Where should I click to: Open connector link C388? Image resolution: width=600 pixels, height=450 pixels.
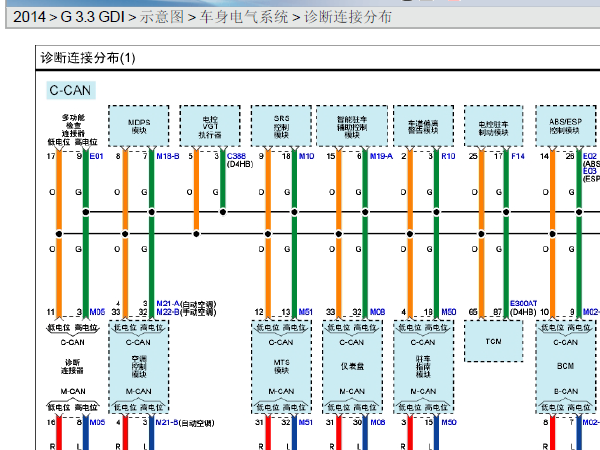(236, 156)
